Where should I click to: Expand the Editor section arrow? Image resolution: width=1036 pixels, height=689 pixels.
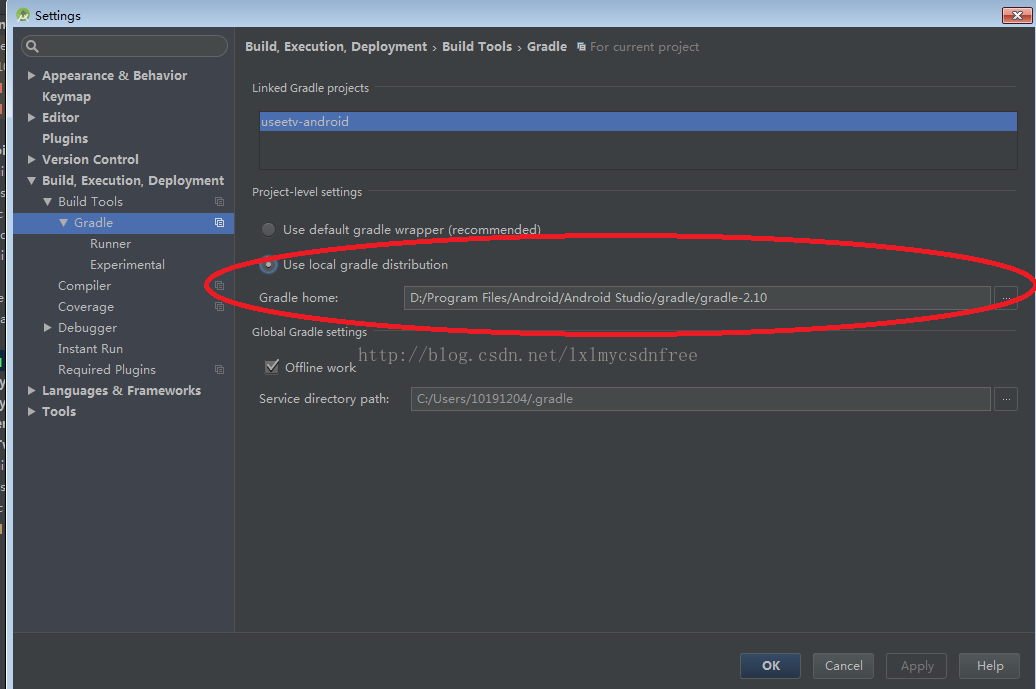pyautogui.click(x=31, y=117)
